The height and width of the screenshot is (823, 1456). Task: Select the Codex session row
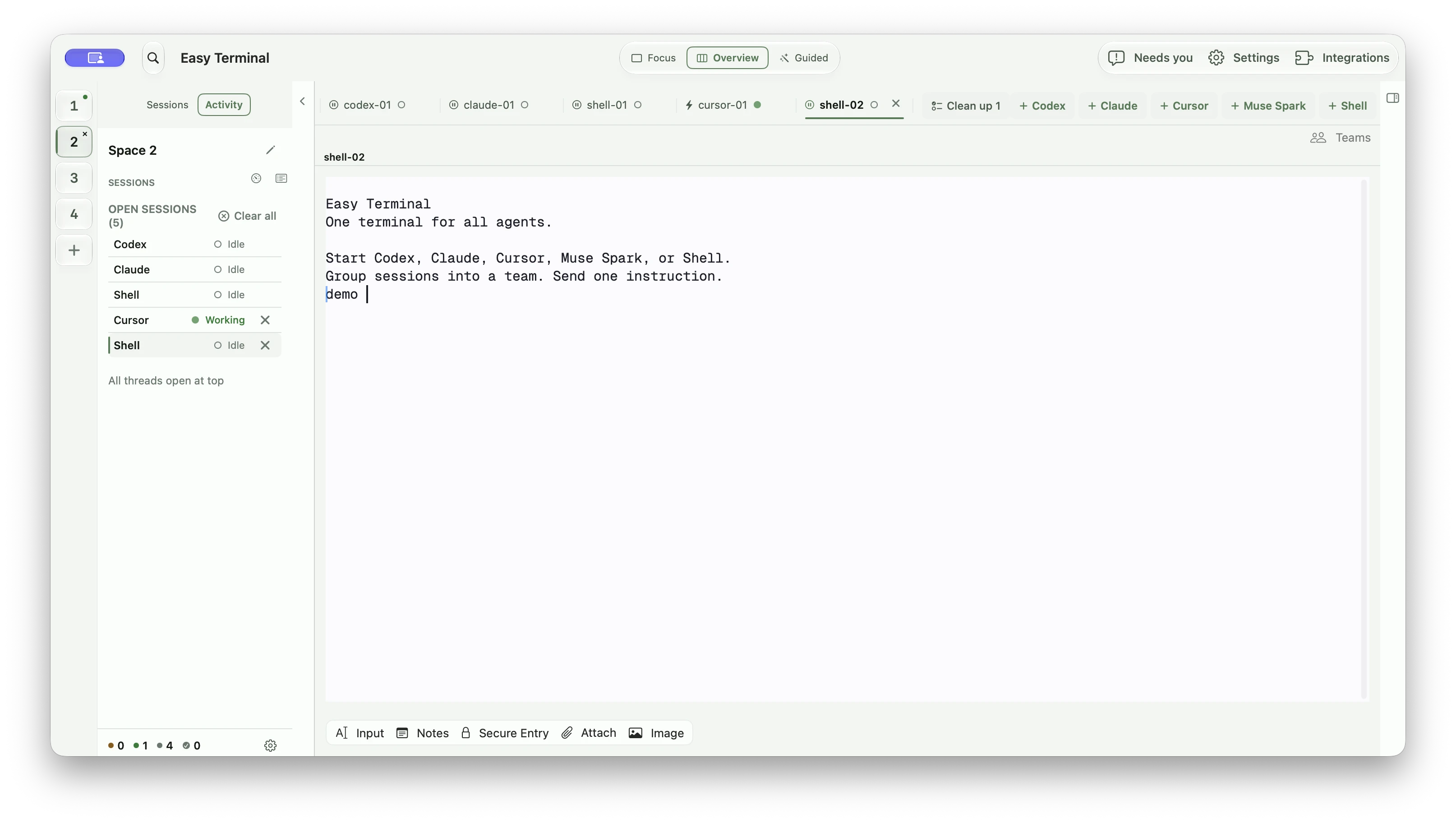pos(194,244)
